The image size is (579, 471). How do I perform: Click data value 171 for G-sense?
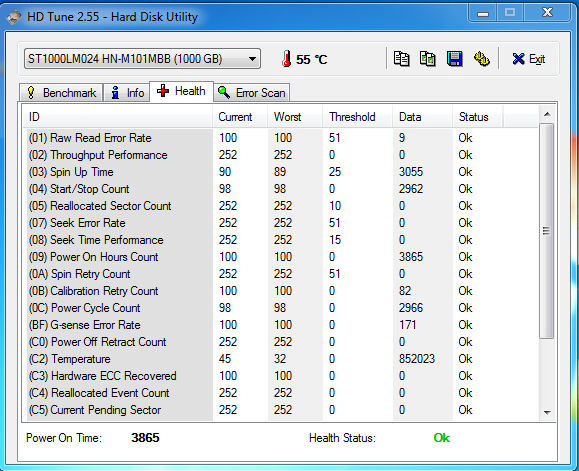(x=407, y=325)
